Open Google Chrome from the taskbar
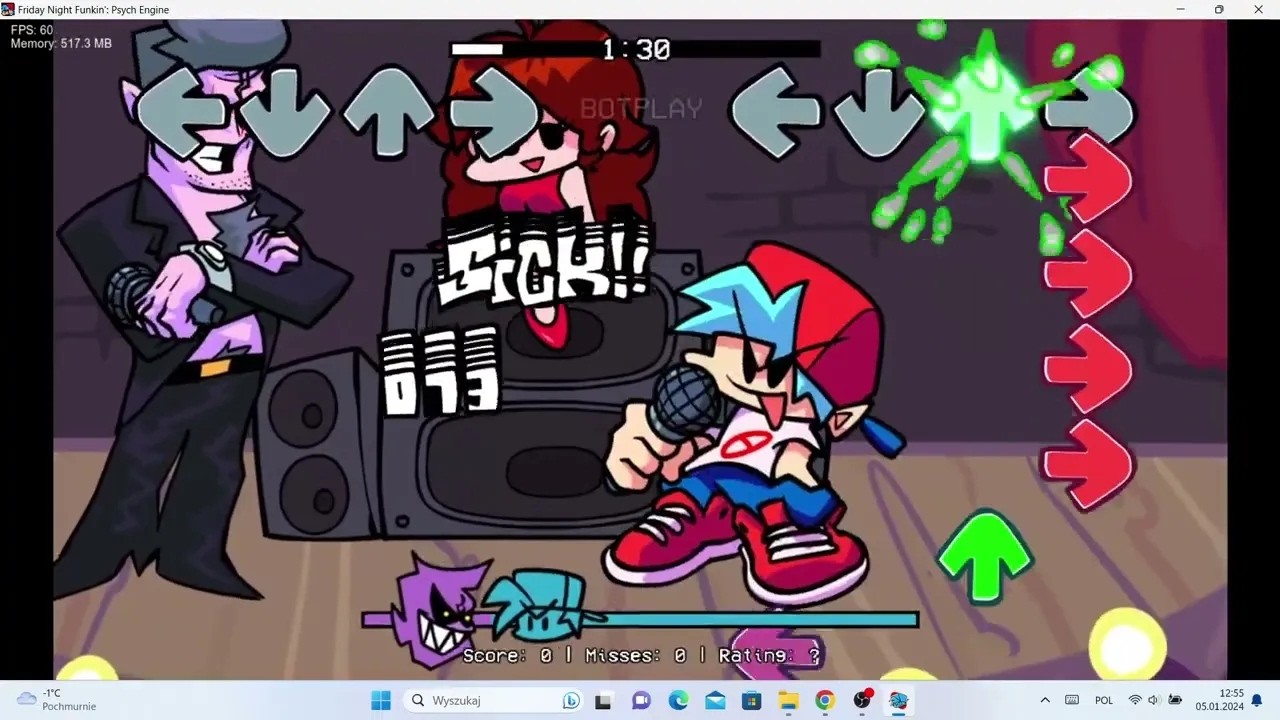This screenshot has height=720, width=1280. coord(825,701)
